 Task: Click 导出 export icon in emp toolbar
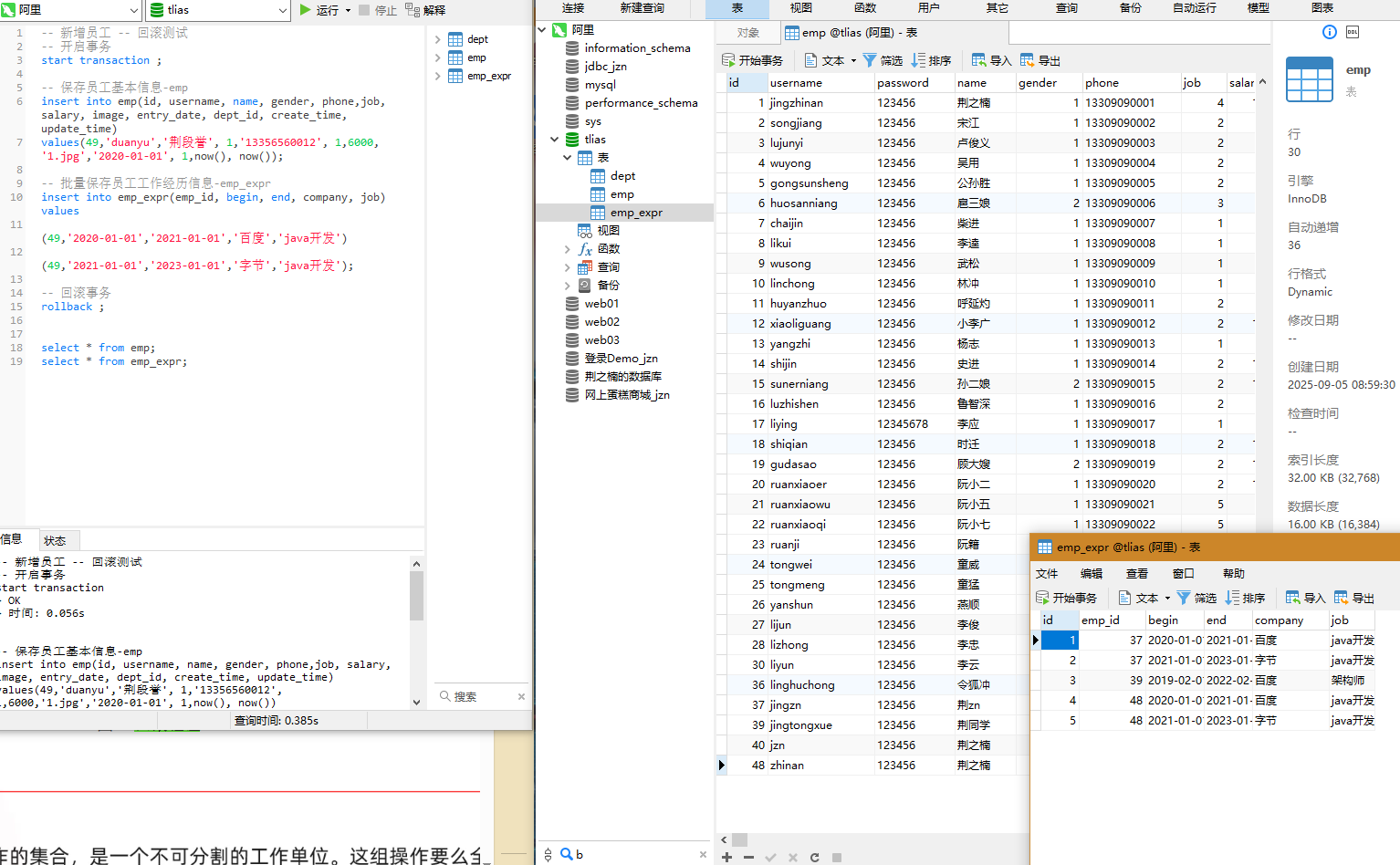[x=1027, y=60]
